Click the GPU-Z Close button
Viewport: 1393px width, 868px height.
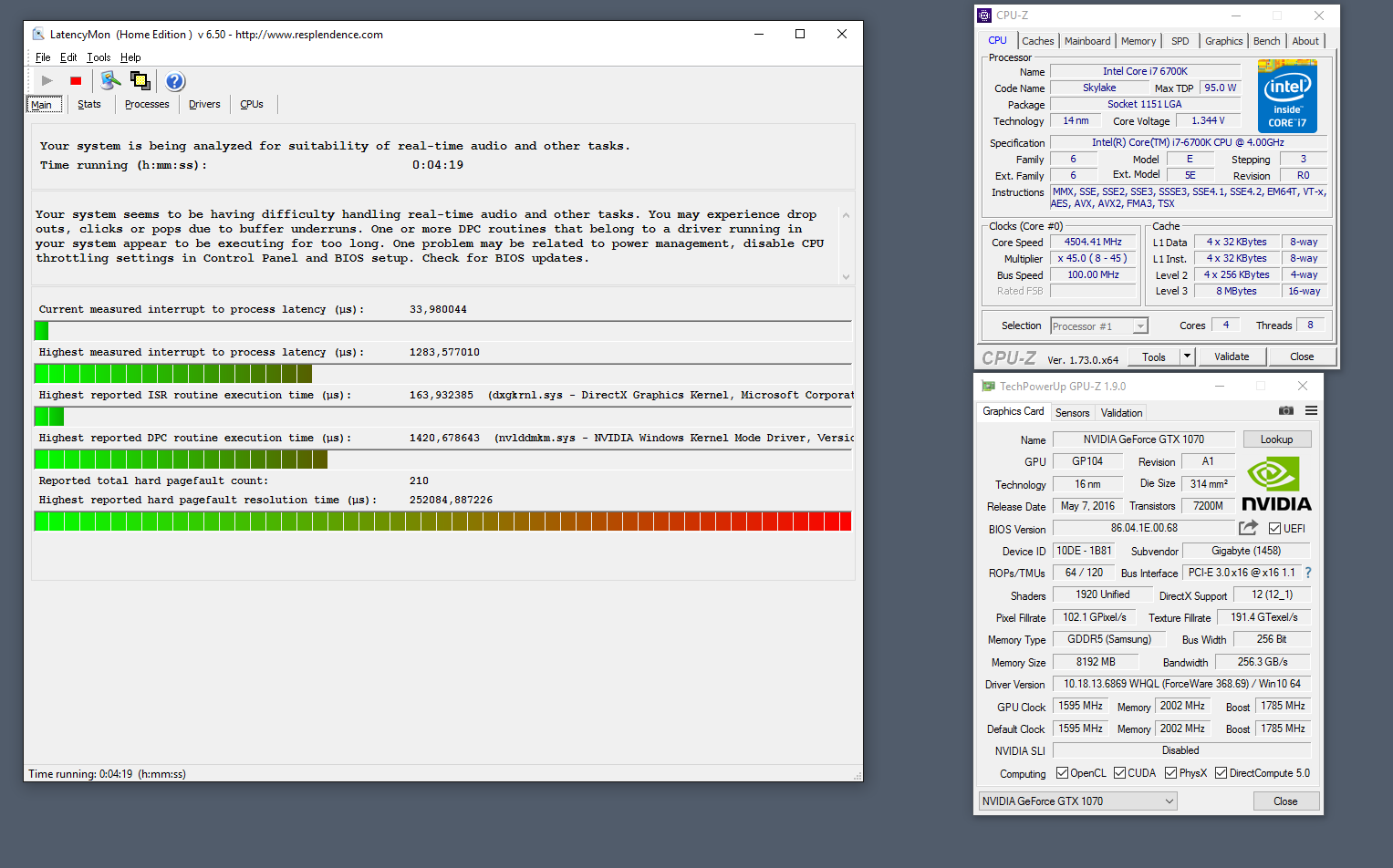(x=1285, y=801)
